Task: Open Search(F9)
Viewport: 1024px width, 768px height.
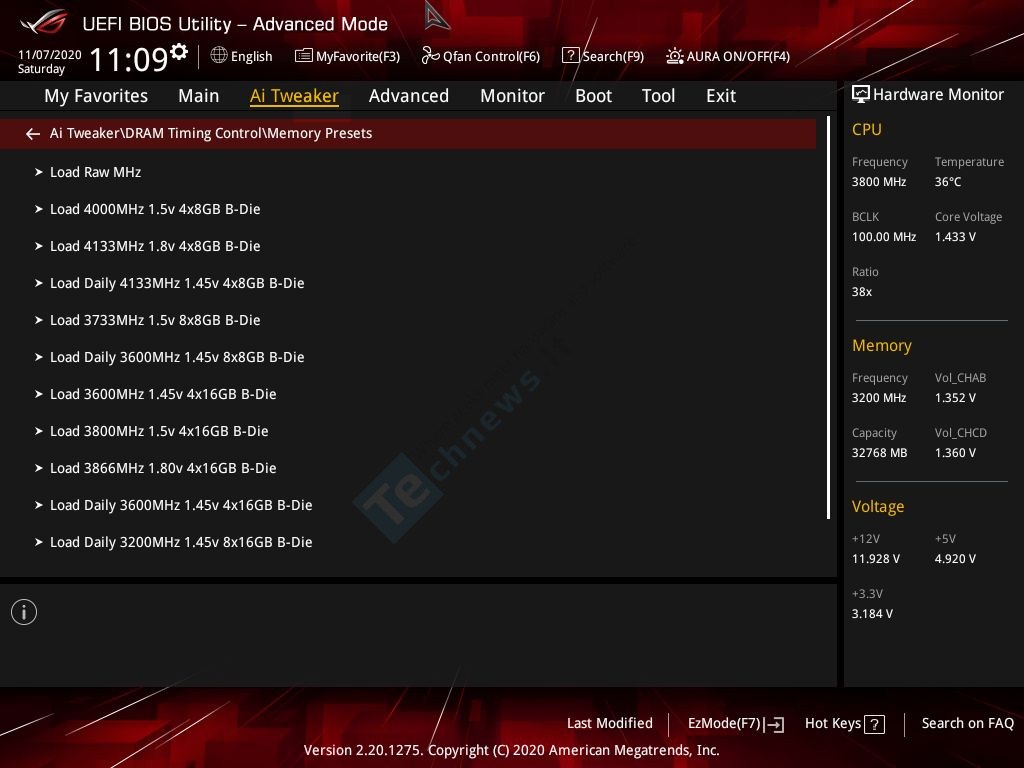Action: [613, 57]
